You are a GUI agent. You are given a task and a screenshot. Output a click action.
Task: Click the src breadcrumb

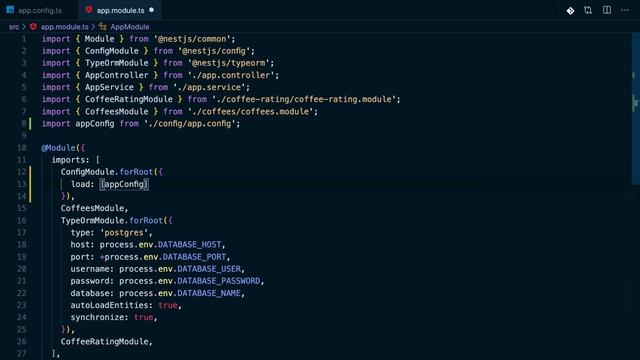pyautogui.click(x=14, y=27)
